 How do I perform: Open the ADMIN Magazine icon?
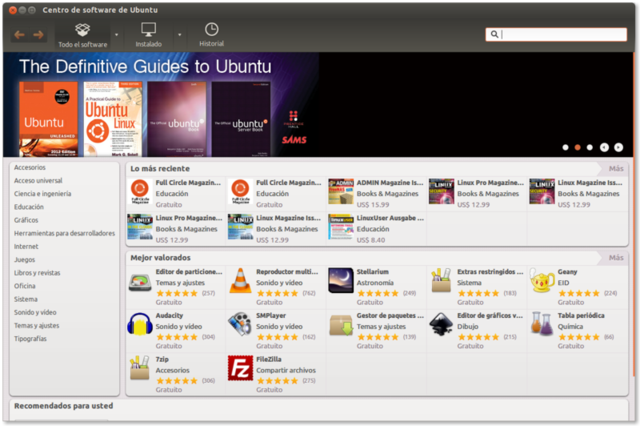(x=341, y=191)
